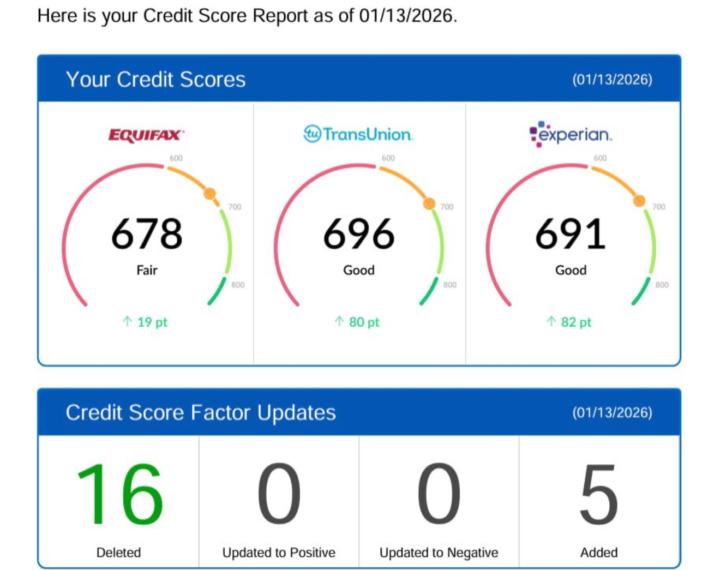This screenshot has width=720, height=570.
Task: Click the 'Your Credit Scores' header
Action: click(x=156, y=79)
